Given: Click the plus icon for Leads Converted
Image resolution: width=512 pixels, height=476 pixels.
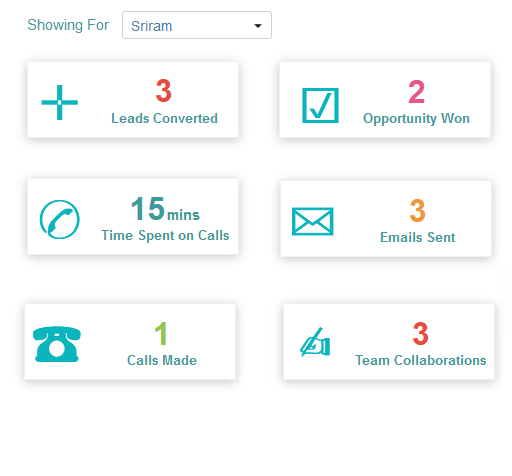Looking at the screenshot, I should click(59, 102).
